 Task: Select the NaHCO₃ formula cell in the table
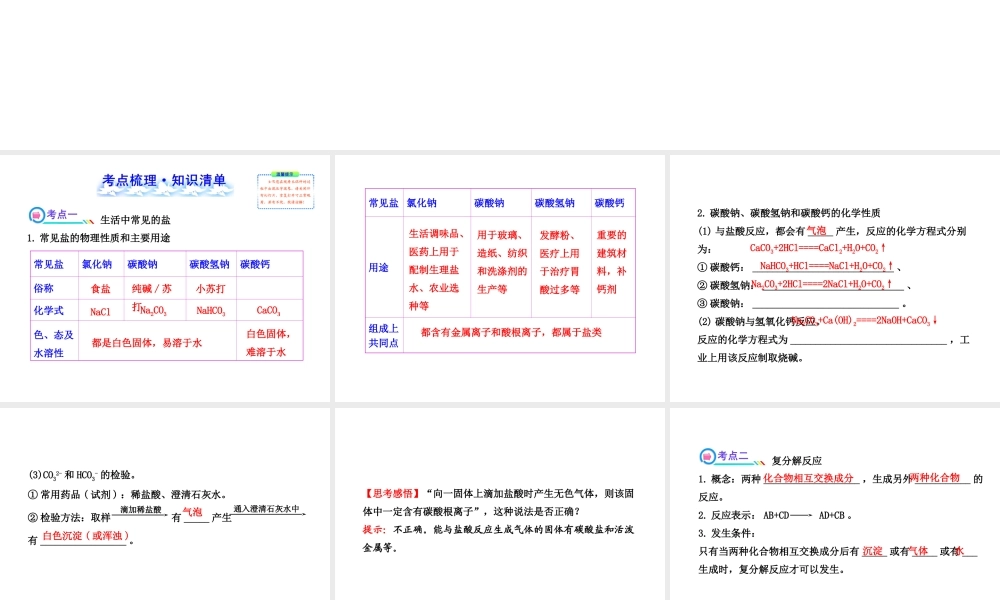pyautogui.click(x=210, y=311)
